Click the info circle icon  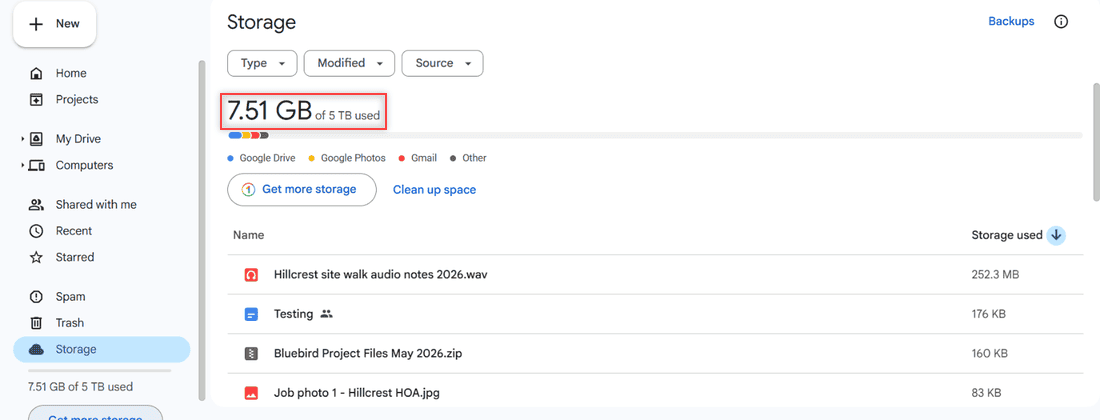[x=1061, y=22]
